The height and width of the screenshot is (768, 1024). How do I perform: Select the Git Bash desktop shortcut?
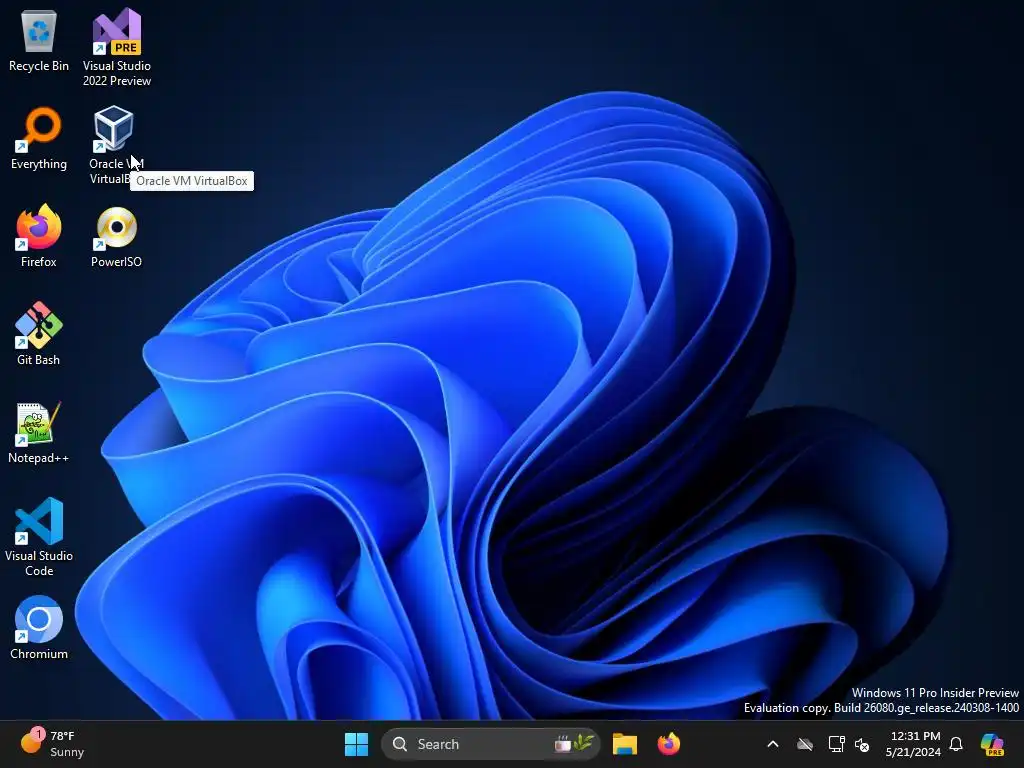39,334
